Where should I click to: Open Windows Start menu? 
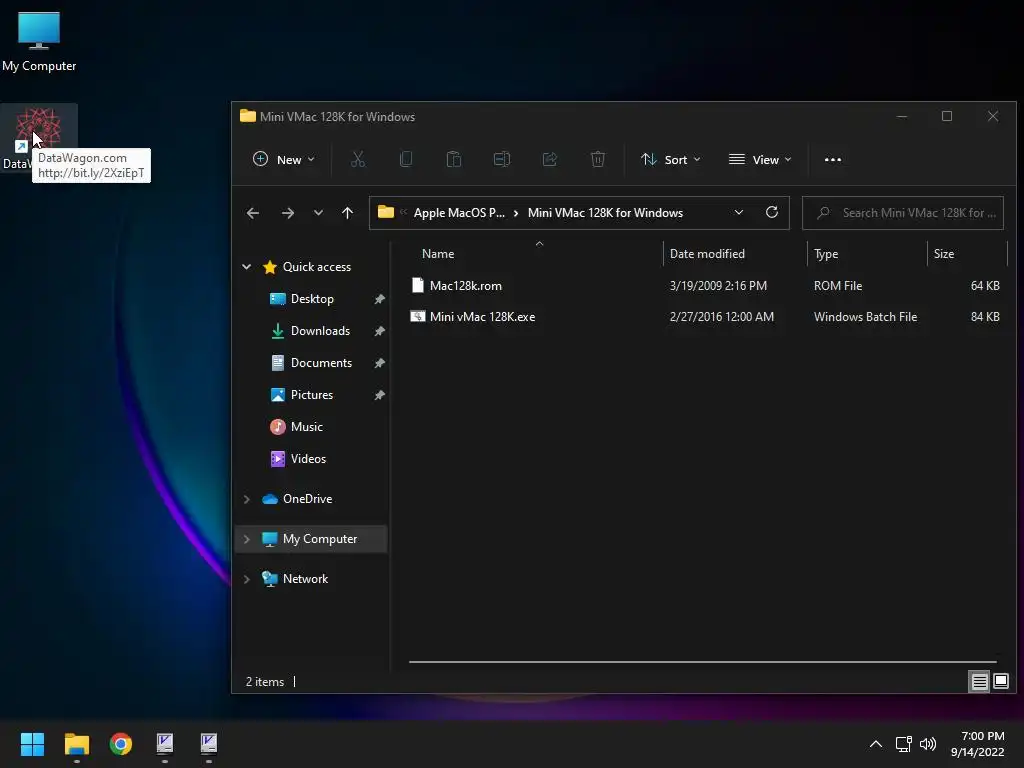[32, 744]
